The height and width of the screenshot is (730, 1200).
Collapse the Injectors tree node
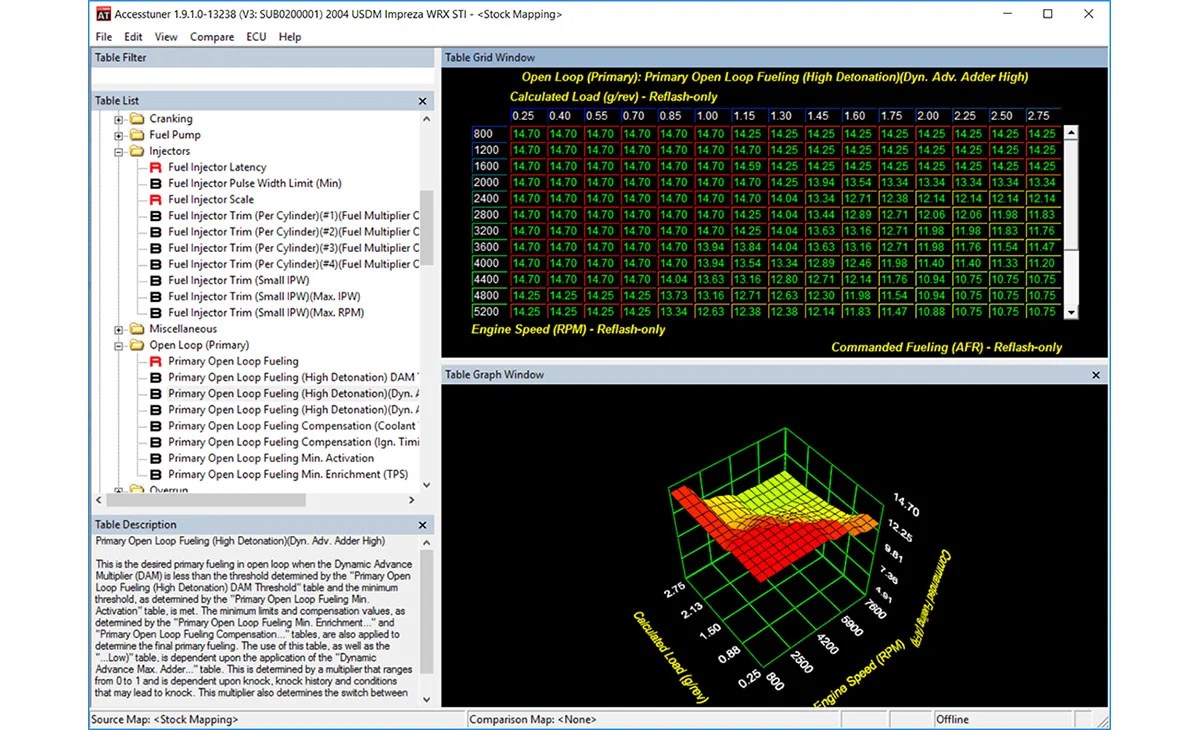(x=119, y=151)
